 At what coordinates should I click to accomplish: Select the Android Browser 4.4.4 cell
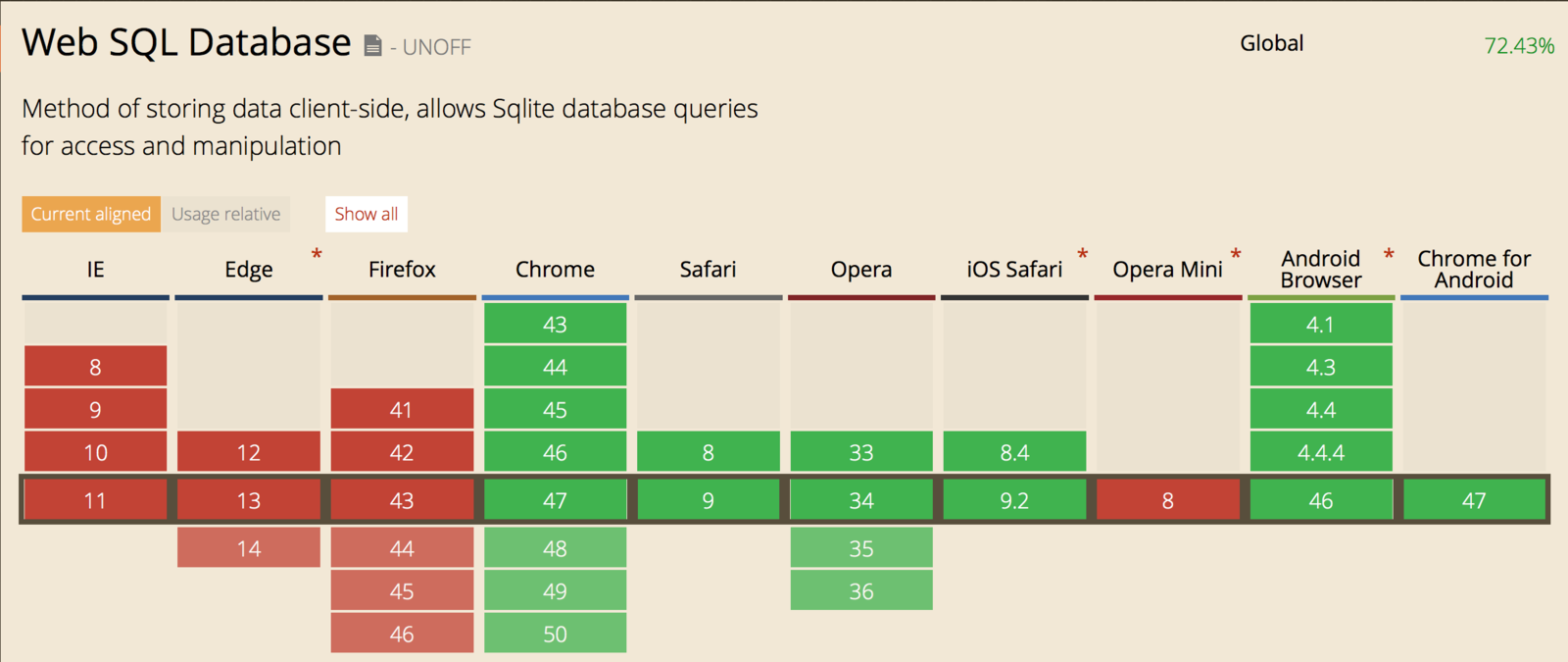[x=1321, y=452]
